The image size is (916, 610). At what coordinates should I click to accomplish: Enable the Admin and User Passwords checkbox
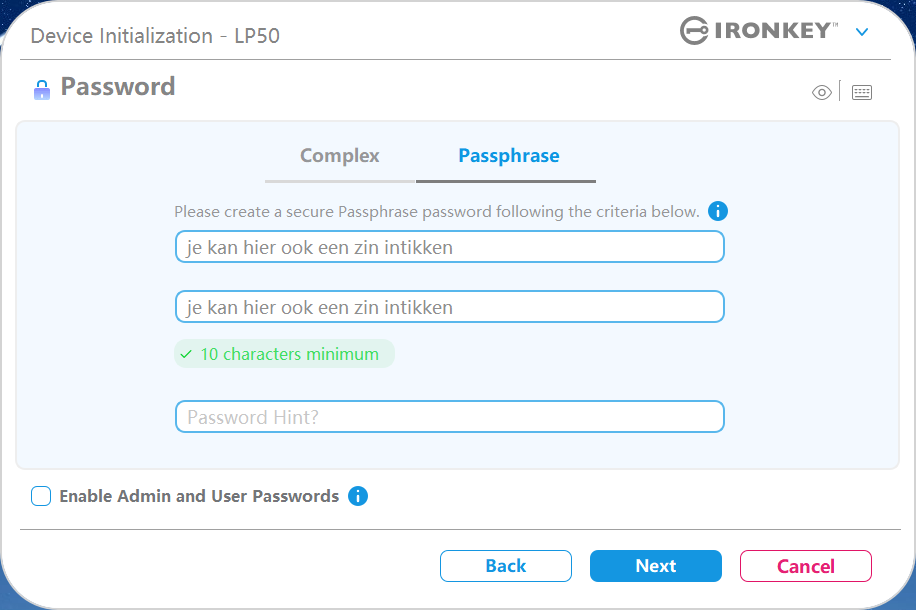(41, 496)
